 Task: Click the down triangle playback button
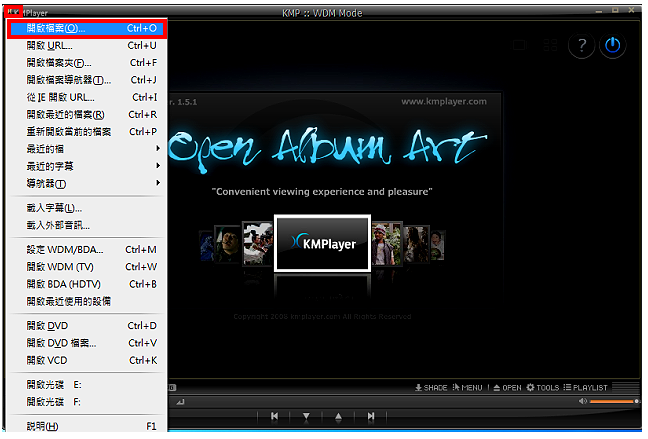(306, 416)
